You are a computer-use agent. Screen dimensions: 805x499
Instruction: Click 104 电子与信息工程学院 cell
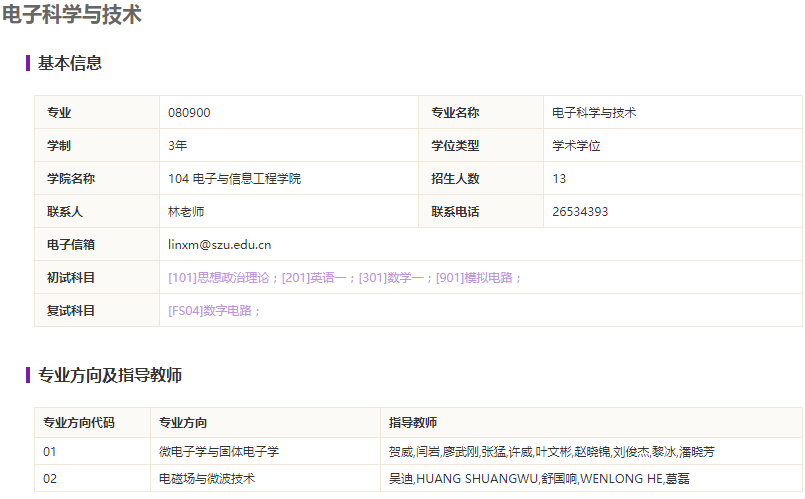point(289,179)
